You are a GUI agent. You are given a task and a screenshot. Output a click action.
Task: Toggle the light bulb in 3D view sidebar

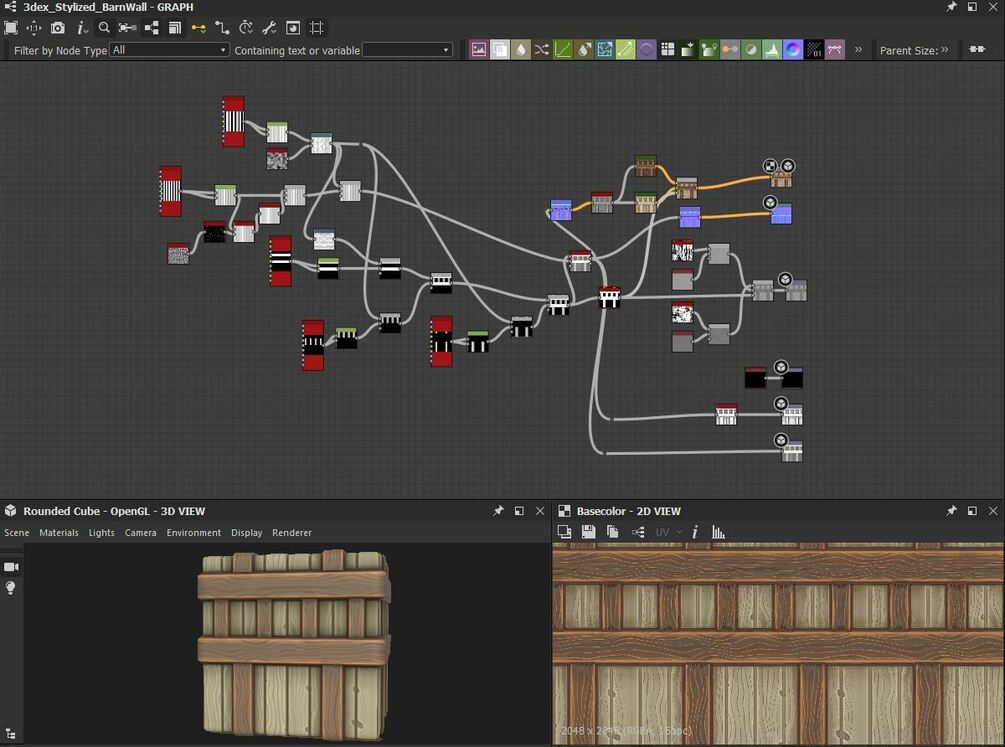11,588
